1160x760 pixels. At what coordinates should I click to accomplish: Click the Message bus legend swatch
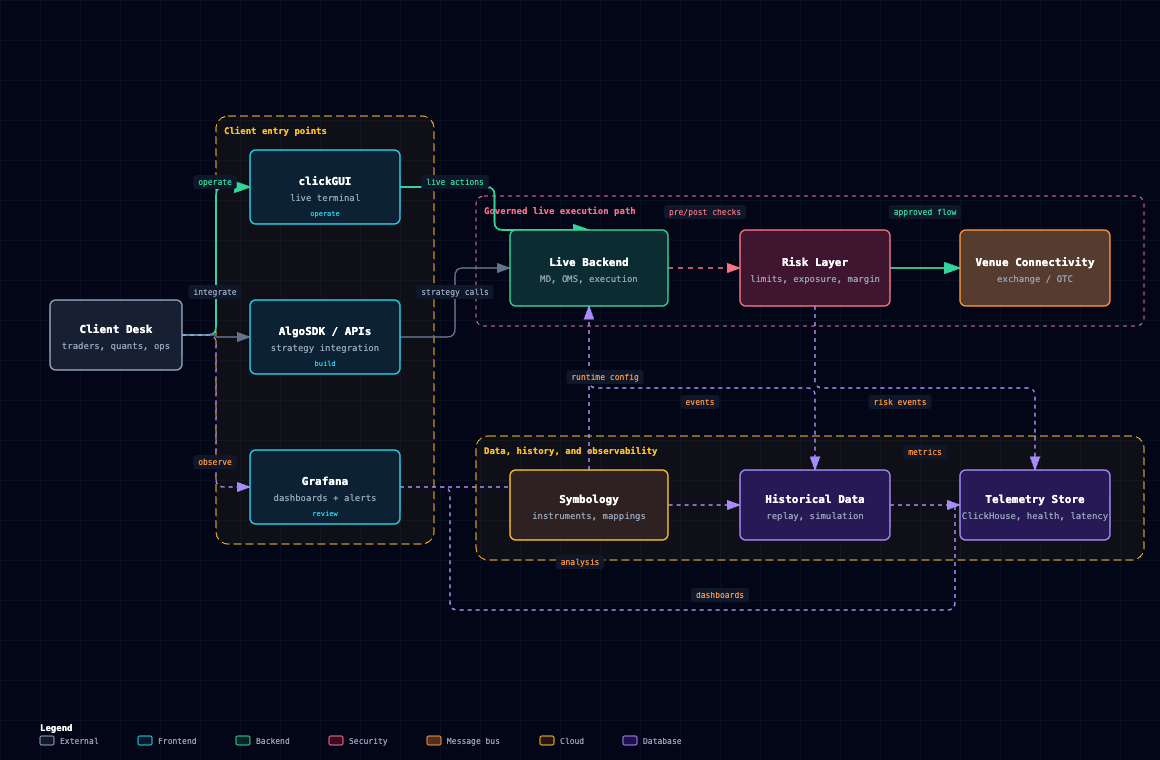tap(434, 741)
